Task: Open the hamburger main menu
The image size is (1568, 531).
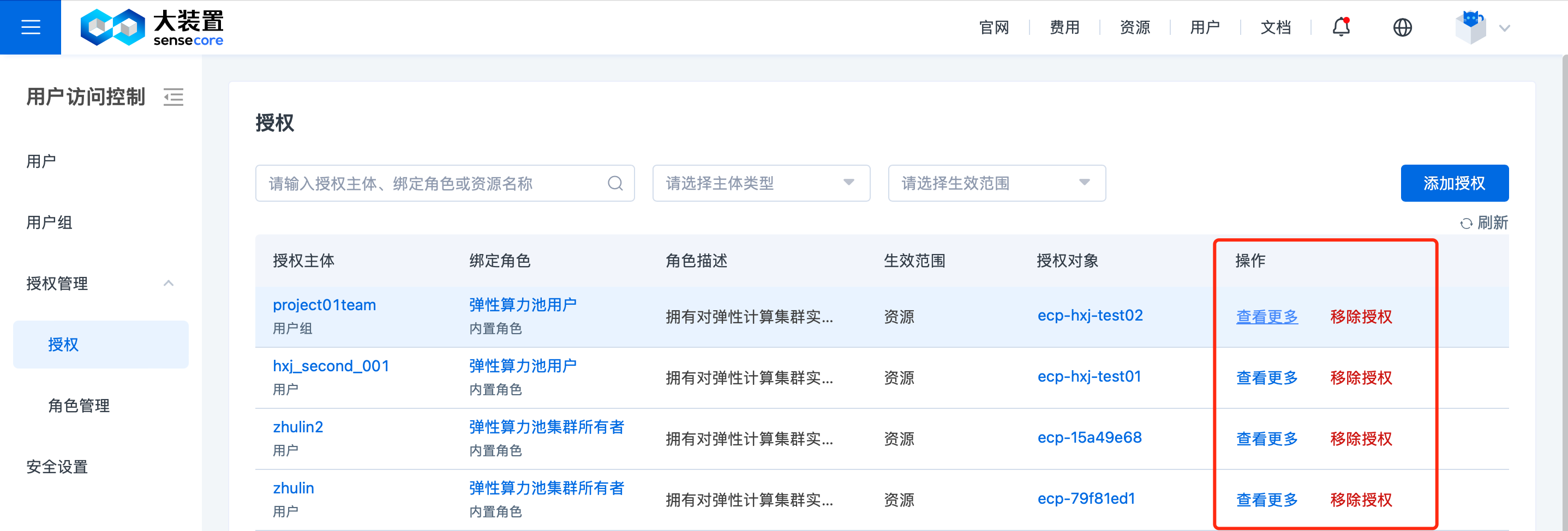Action: 31,27
